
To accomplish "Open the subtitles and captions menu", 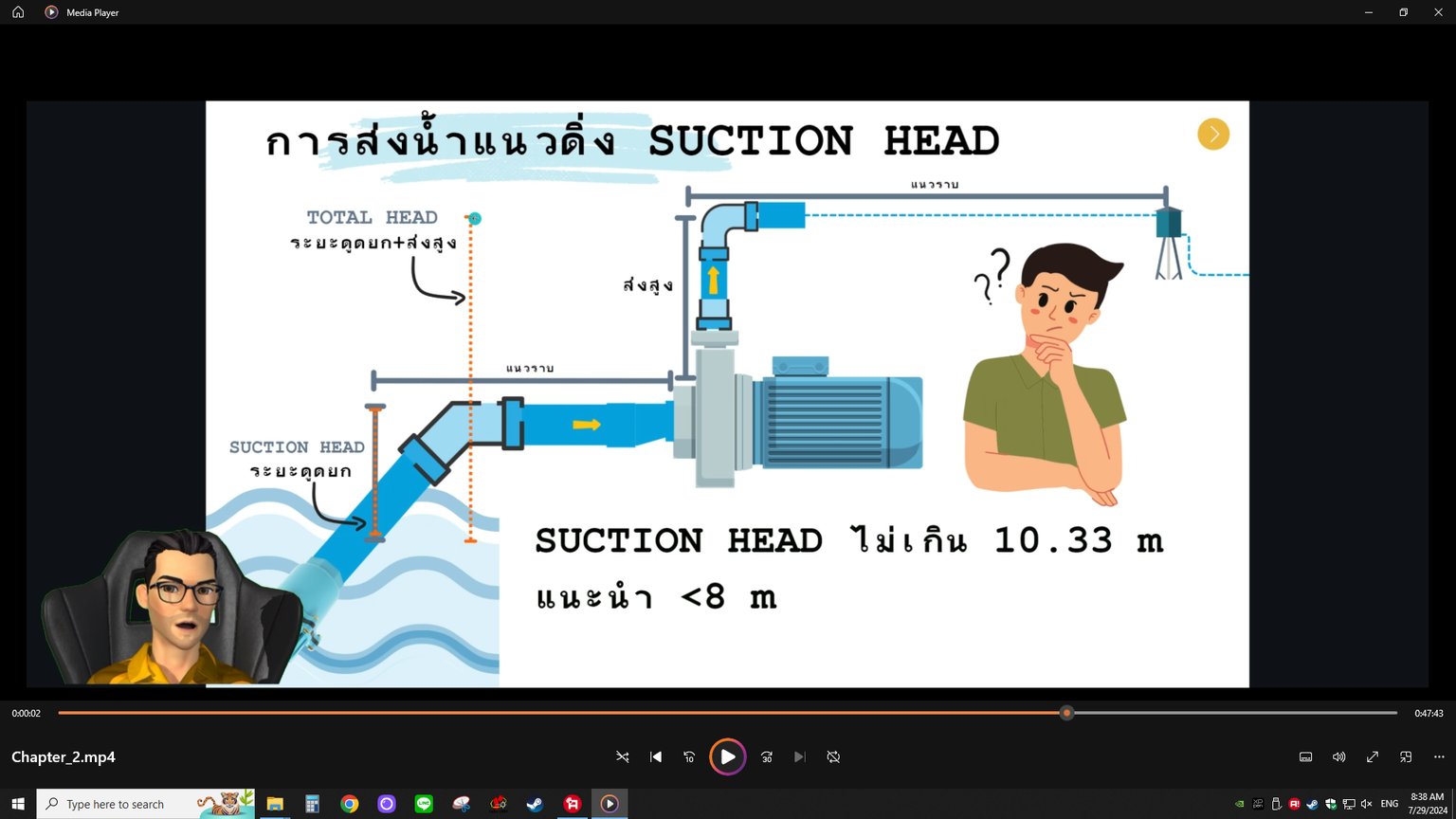I will coord(1305,757).
